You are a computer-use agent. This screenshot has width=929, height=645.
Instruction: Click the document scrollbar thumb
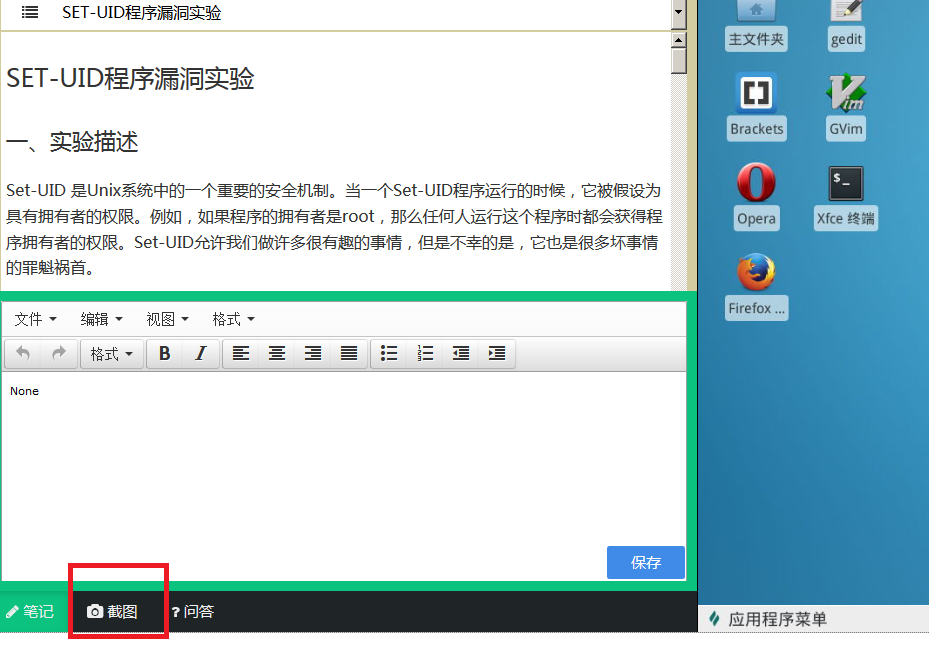click(678, 61)
